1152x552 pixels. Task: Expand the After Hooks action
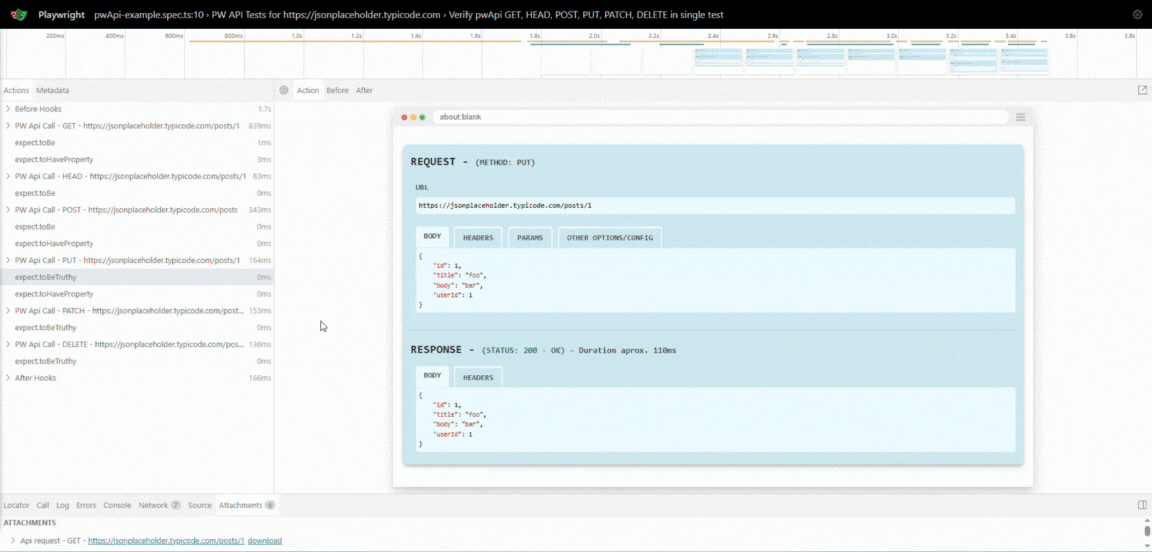pos(8,378)
